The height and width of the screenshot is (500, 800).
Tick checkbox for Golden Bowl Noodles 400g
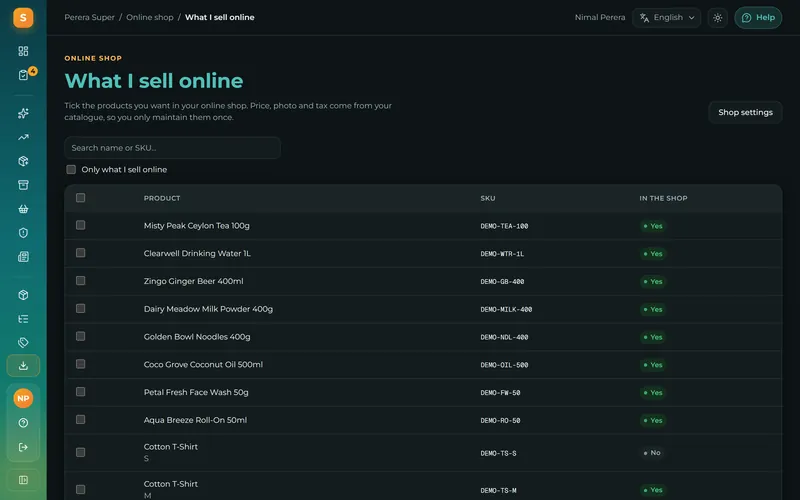tap(81, 336)
